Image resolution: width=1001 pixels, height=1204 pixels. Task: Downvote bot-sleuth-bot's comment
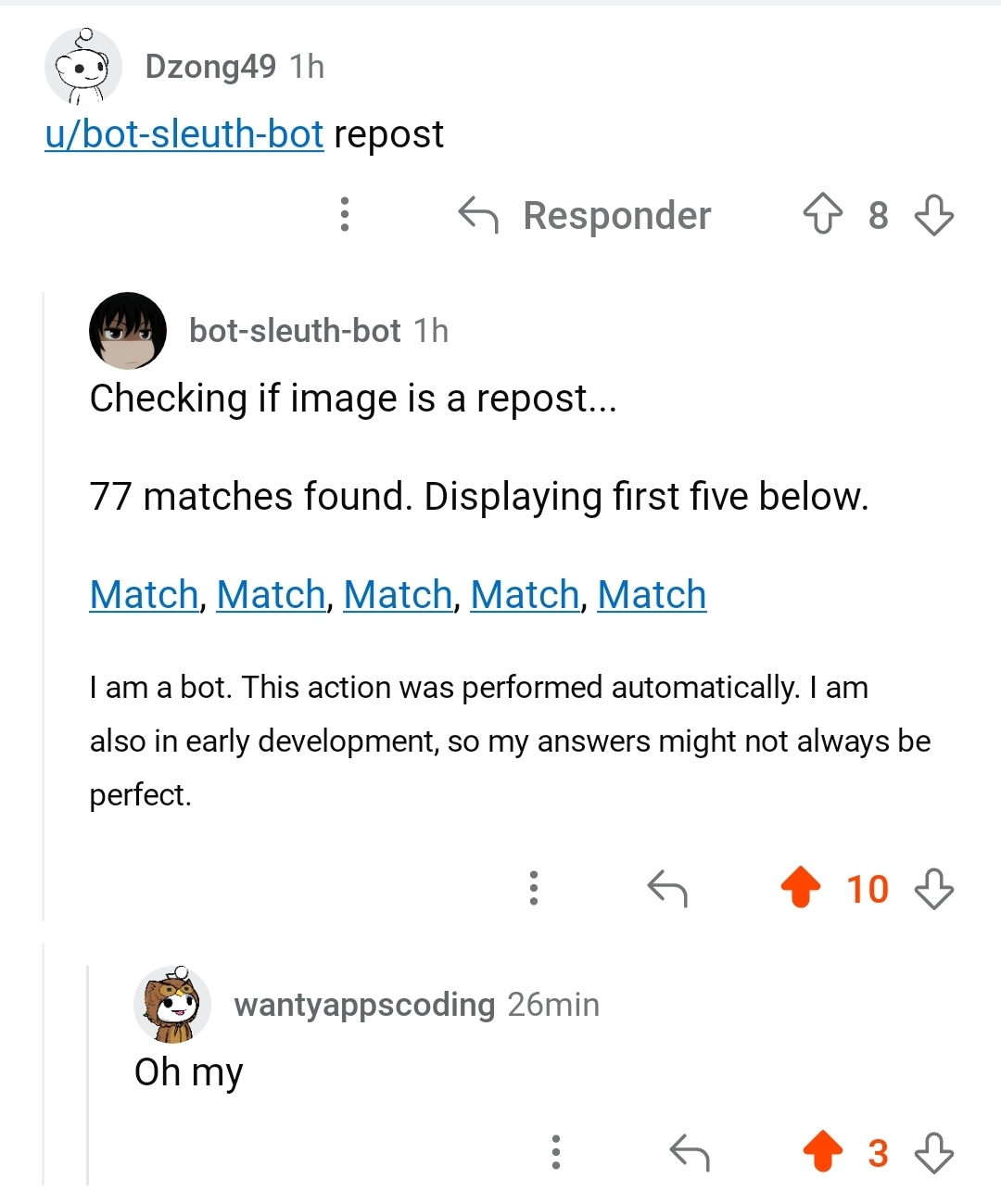pos(933,888)
